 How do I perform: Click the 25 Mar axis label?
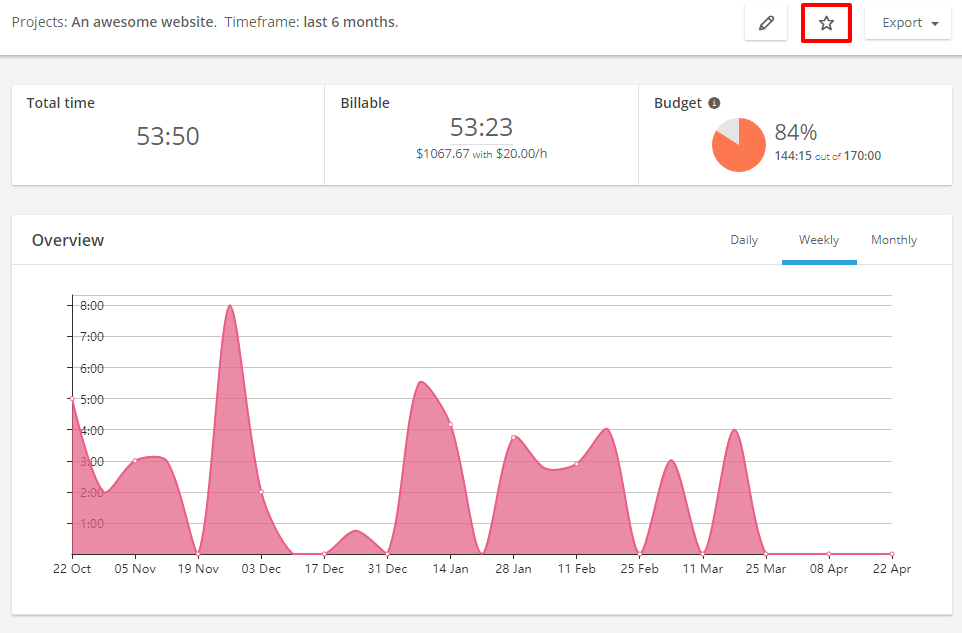766,569
